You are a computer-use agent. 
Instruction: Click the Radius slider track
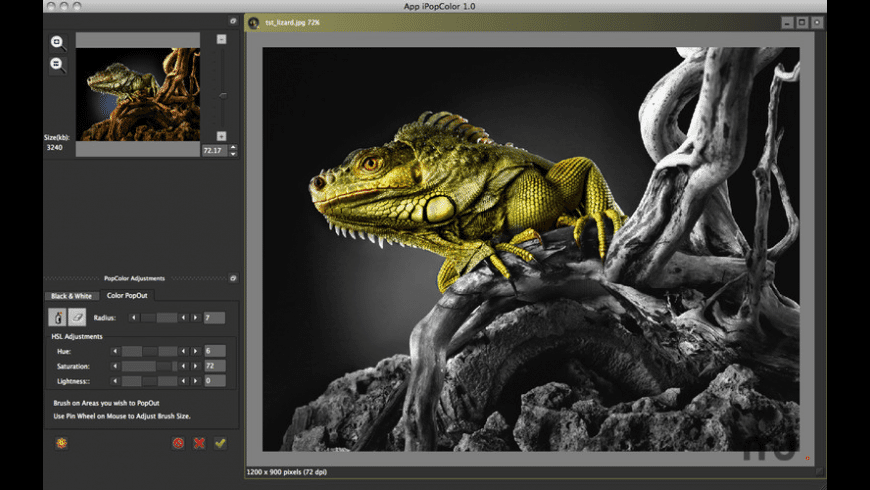tap(158, 317)
